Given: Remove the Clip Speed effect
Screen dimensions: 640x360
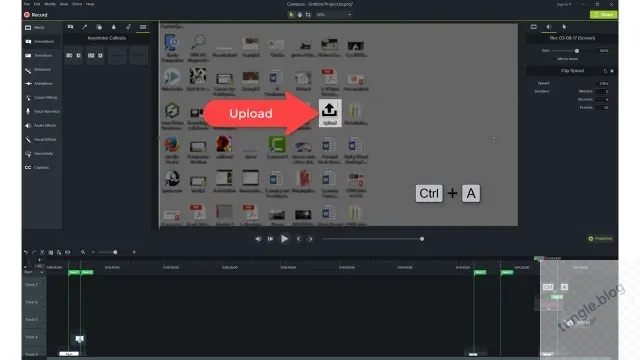Looking at the screenshot, I should tap(611, 71).
